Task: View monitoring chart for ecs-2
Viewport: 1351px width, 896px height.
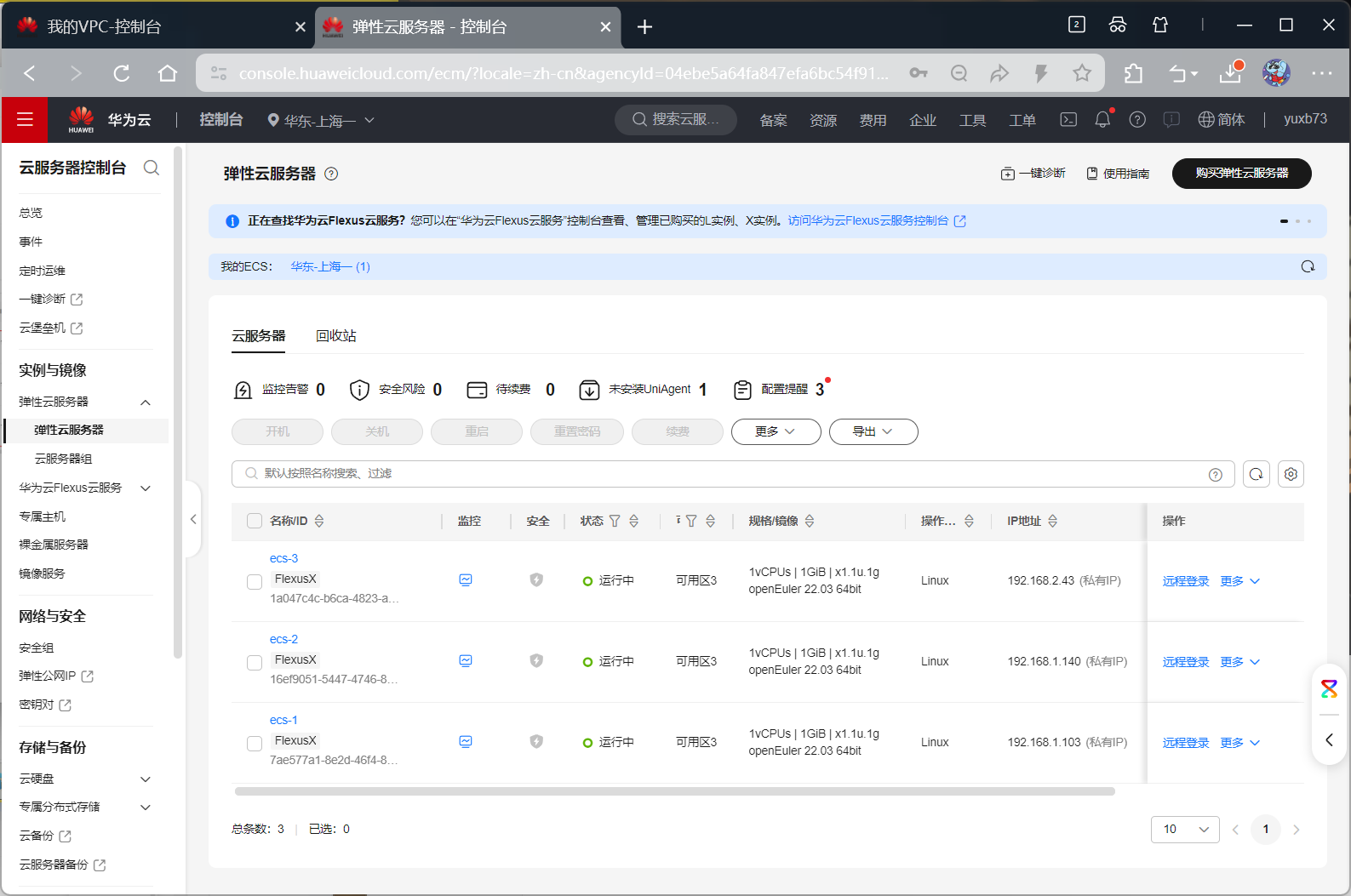Action: [466, 661]
